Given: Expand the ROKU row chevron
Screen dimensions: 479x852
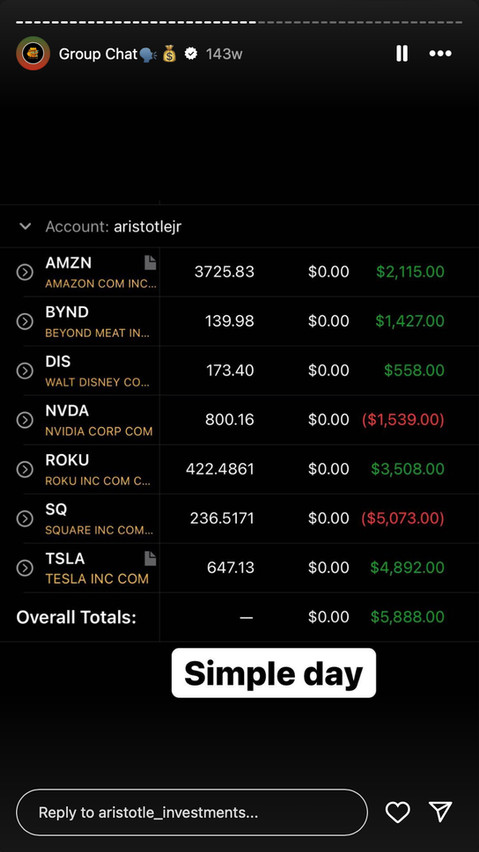Looking at the screenshot, I should [x=25, y=469].
